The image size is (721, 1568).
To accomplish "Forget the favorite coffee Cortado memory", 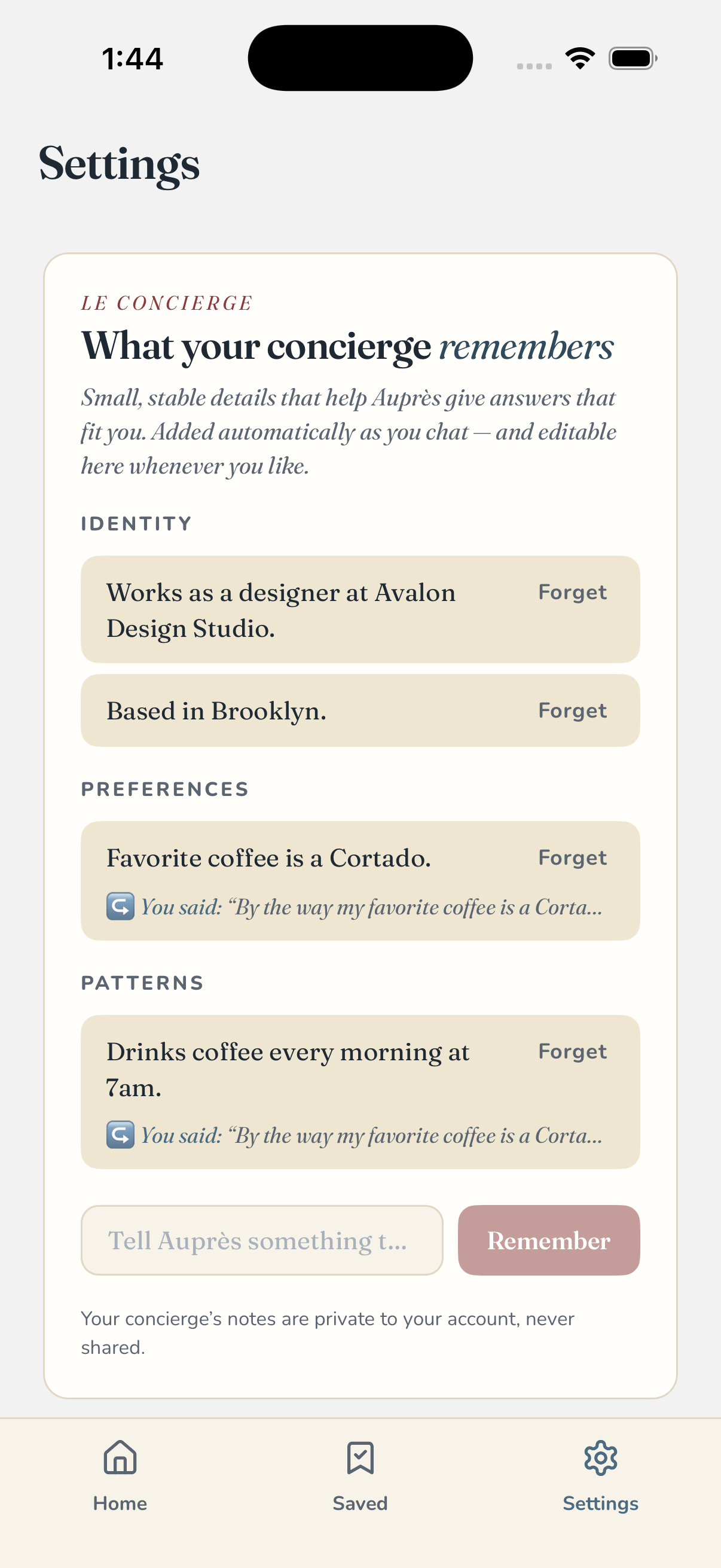I will pos(573,858).
